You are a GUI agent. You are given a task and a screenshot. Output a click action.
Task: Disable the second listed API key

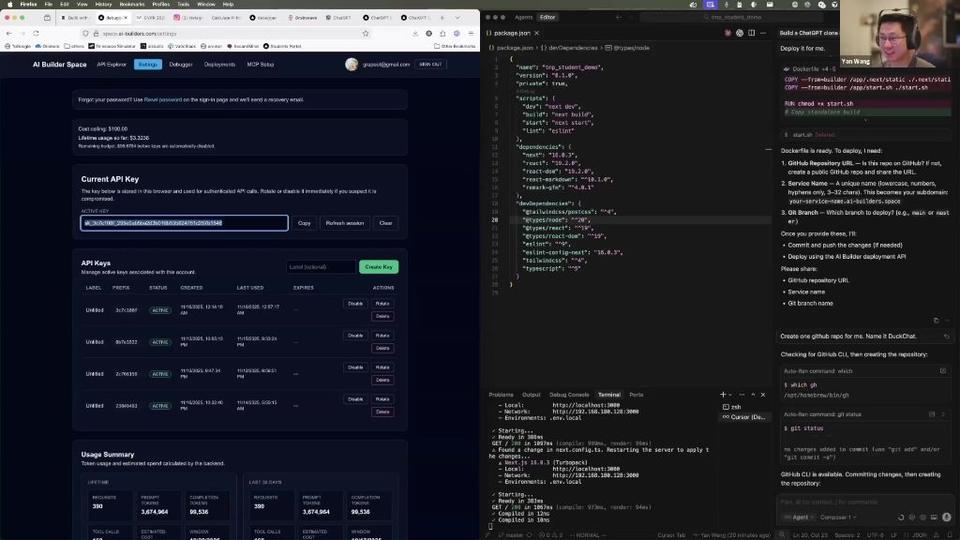click(x=355, y=336)
